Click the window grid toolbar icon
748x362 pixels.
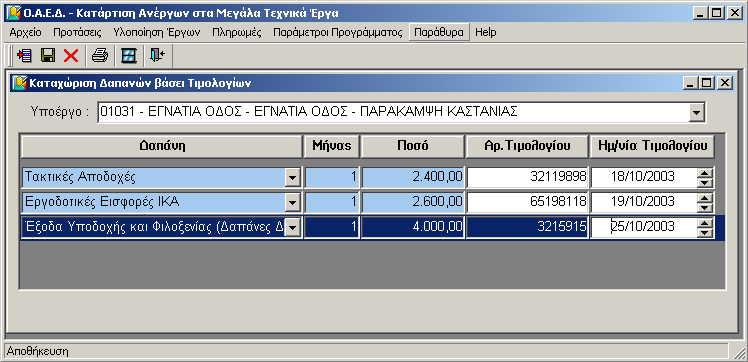coord(129,56)
